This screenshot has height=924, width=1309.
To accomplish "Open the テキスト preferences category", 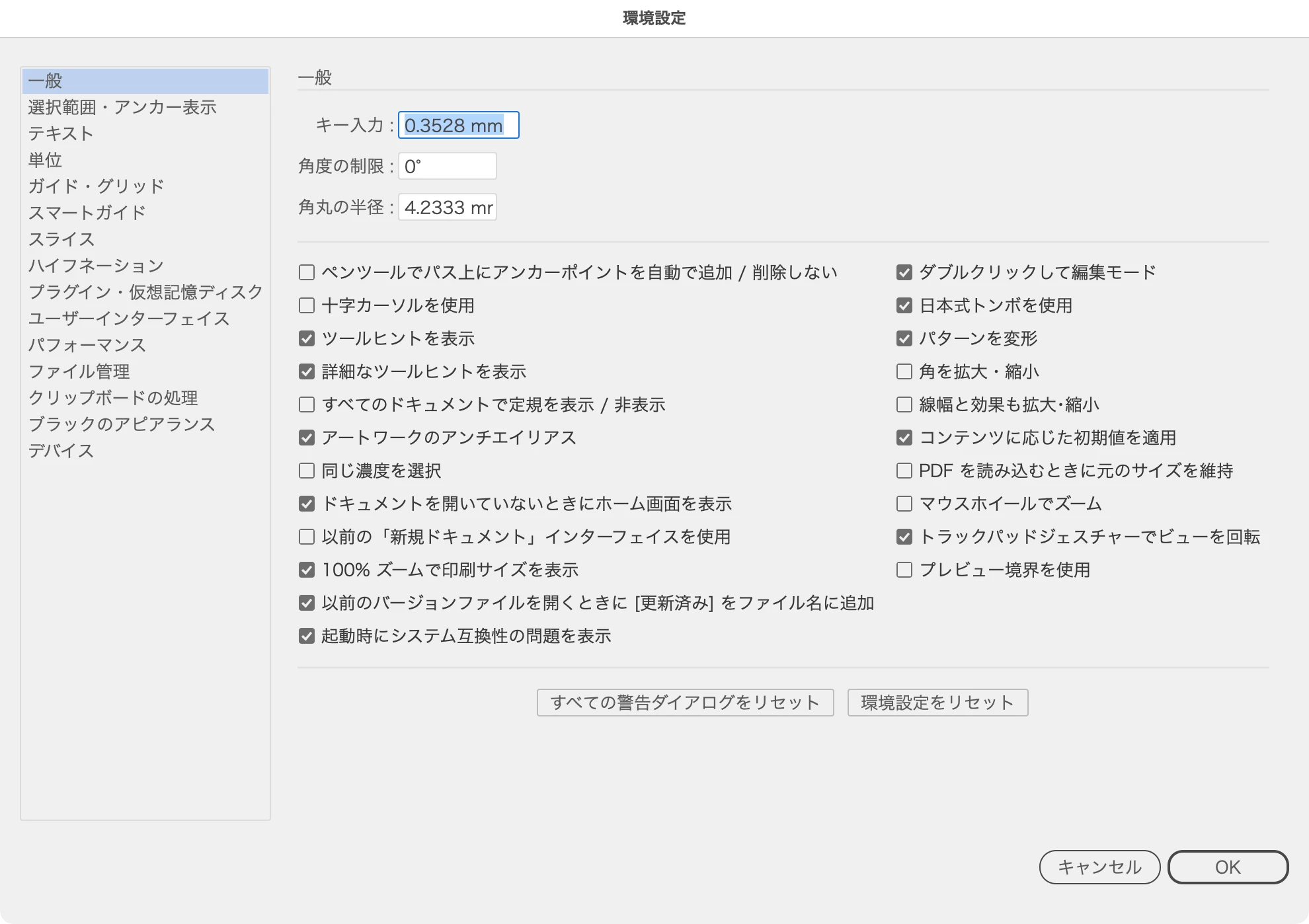I will click(x=61, y=134).
